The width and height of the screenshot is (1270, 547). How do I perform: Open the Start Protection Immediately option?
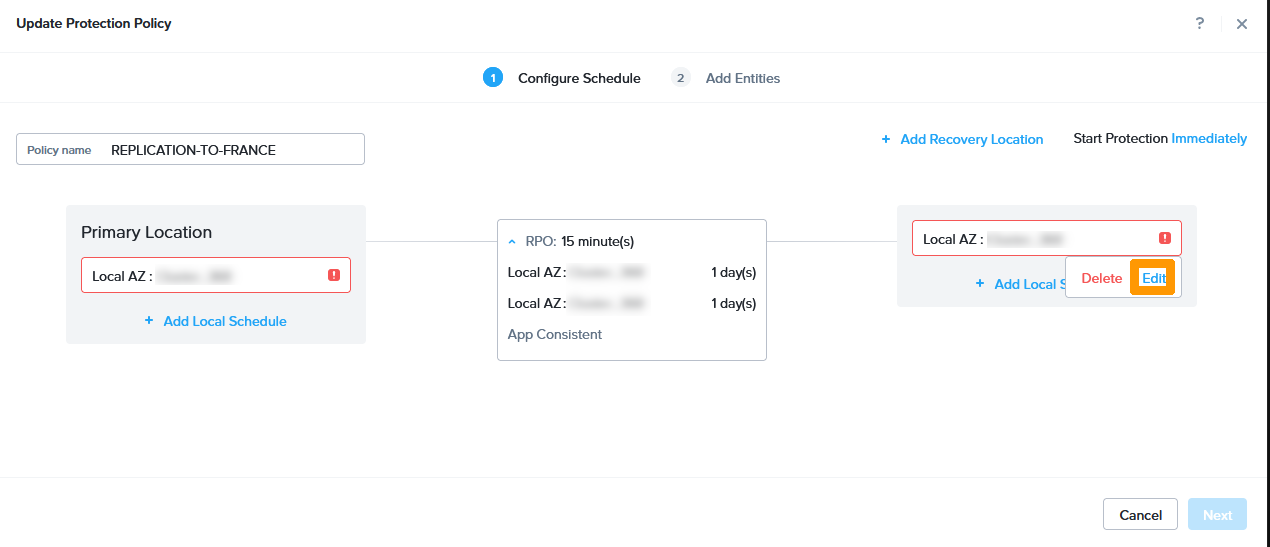click(1209, 139)
